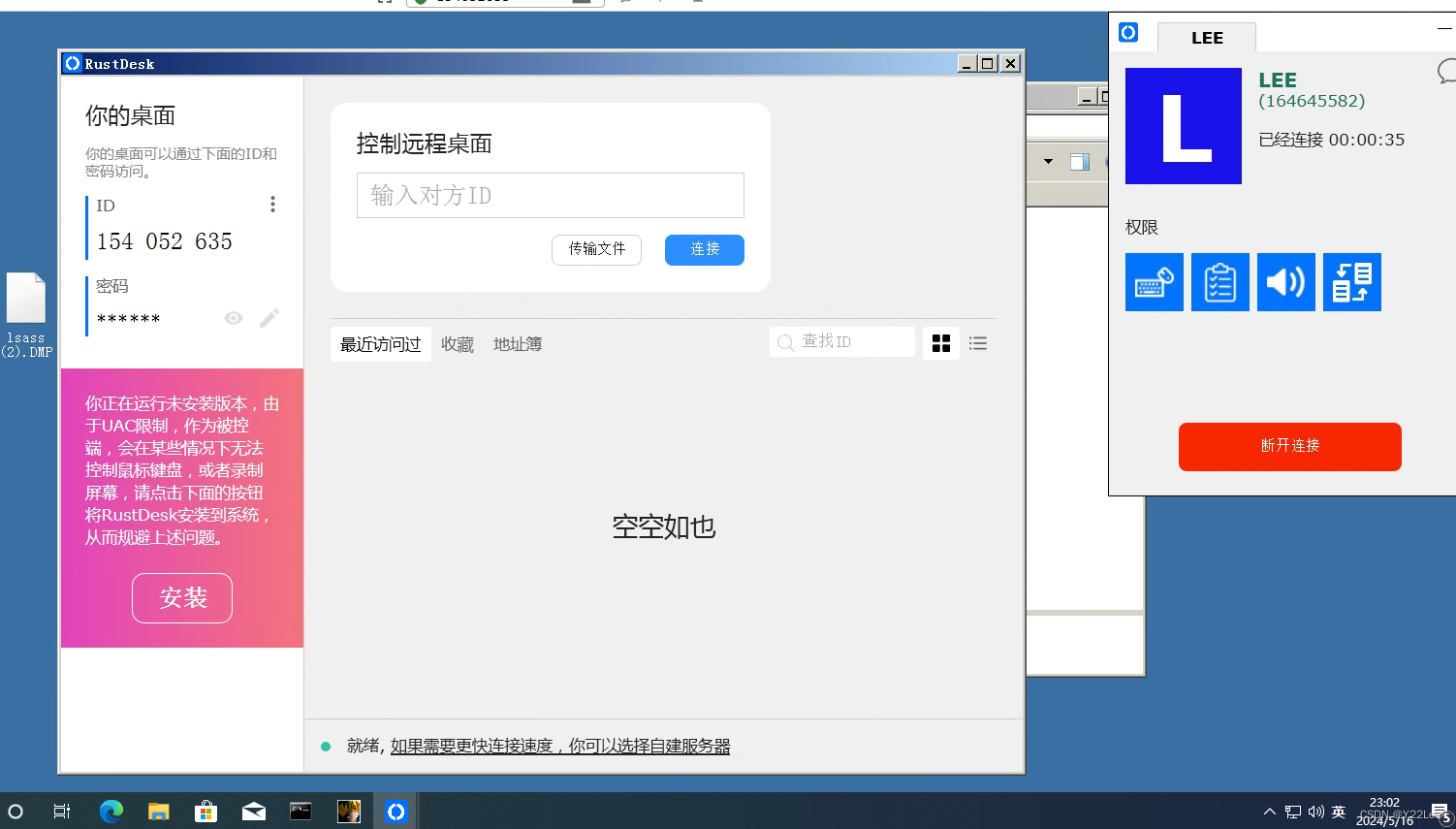Image resolution: width=1456 pixels, height=829 pixels.
Task: Open the Windows Start button
Action: (16, 812)
